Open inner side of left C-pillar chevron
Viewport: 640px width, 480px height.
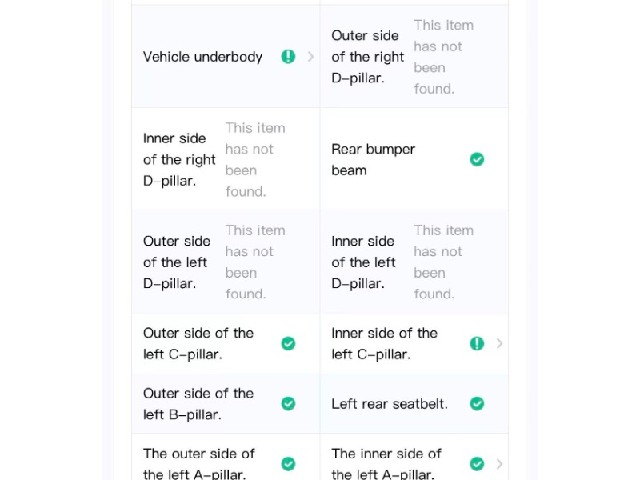(x=499, y=344)
